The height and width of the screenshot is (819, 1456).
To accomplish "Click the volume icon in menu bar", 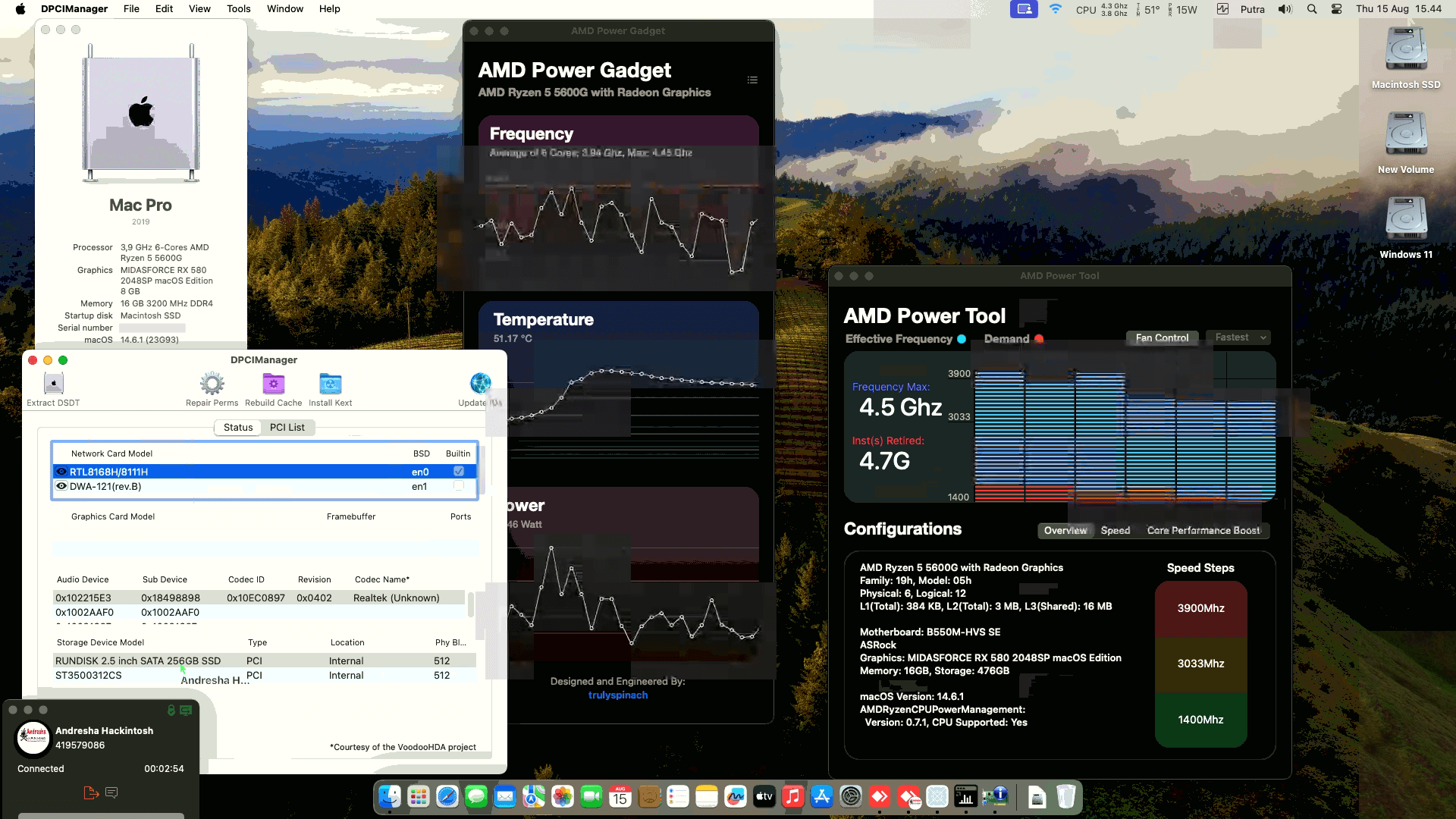I will coord(1285,9).
